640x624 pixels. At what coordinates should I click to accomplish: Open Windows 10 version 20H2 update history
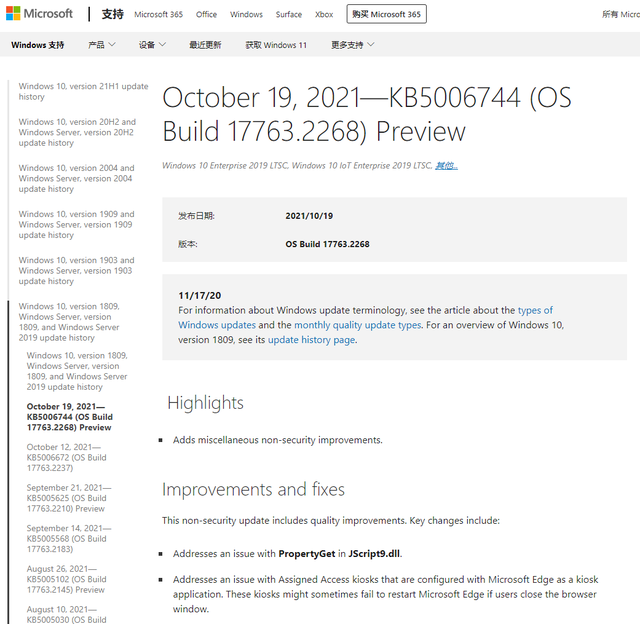click(77, 132)
